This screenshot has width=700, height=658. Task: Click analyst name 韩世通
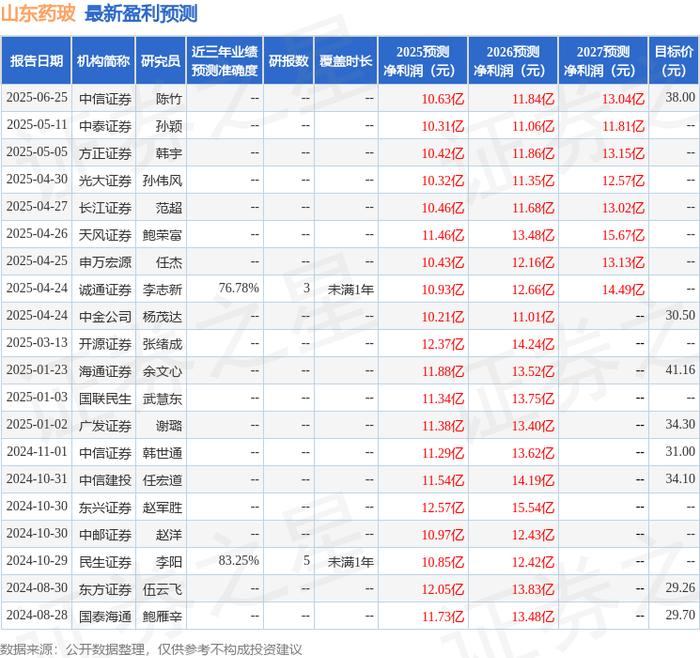162,453
